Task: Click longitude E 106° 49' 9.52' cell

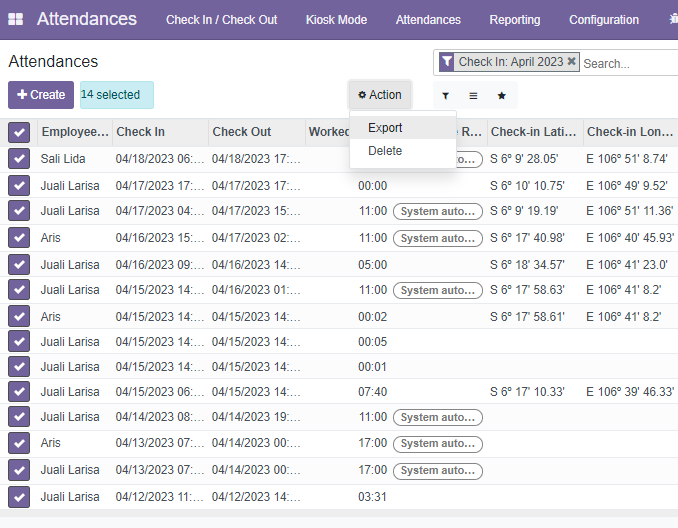Action: click(627, 186)
